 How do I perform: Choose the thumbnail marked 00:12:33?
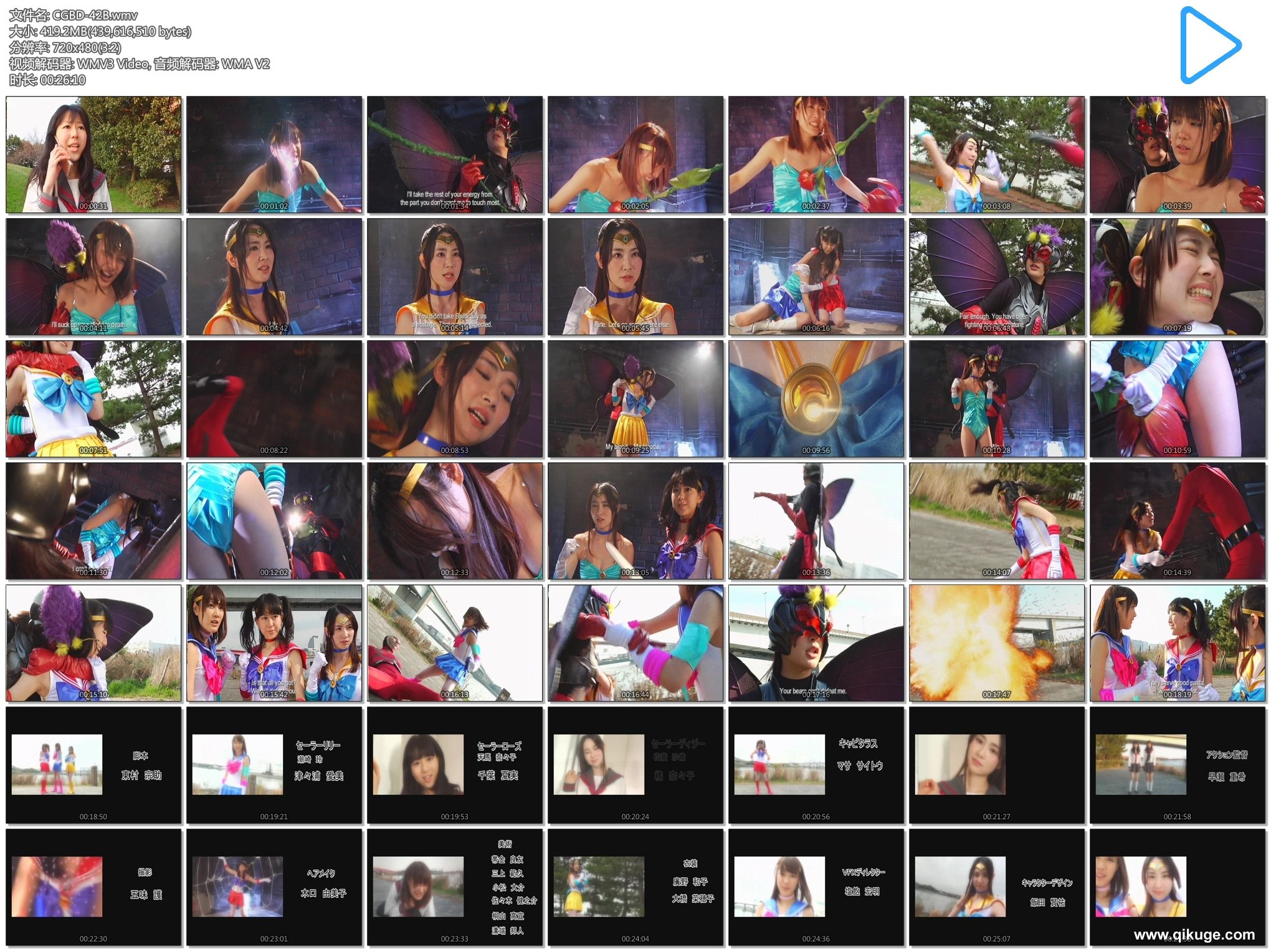pos(455,521)
